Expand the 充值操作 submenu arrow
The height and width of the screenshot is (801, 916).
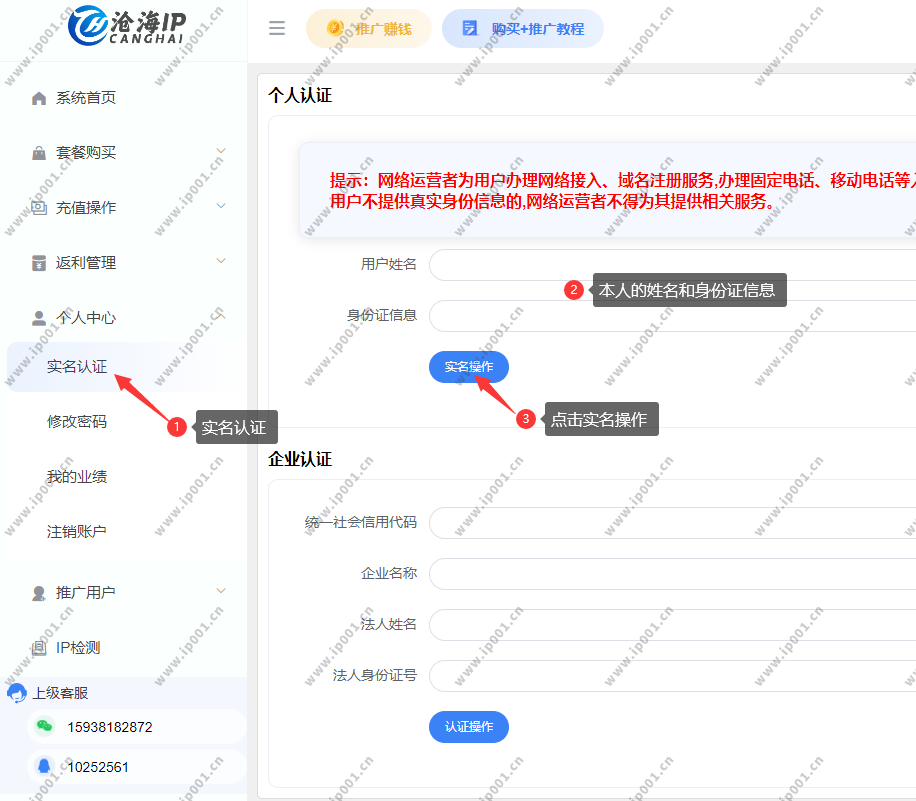[x=221, y=207]
